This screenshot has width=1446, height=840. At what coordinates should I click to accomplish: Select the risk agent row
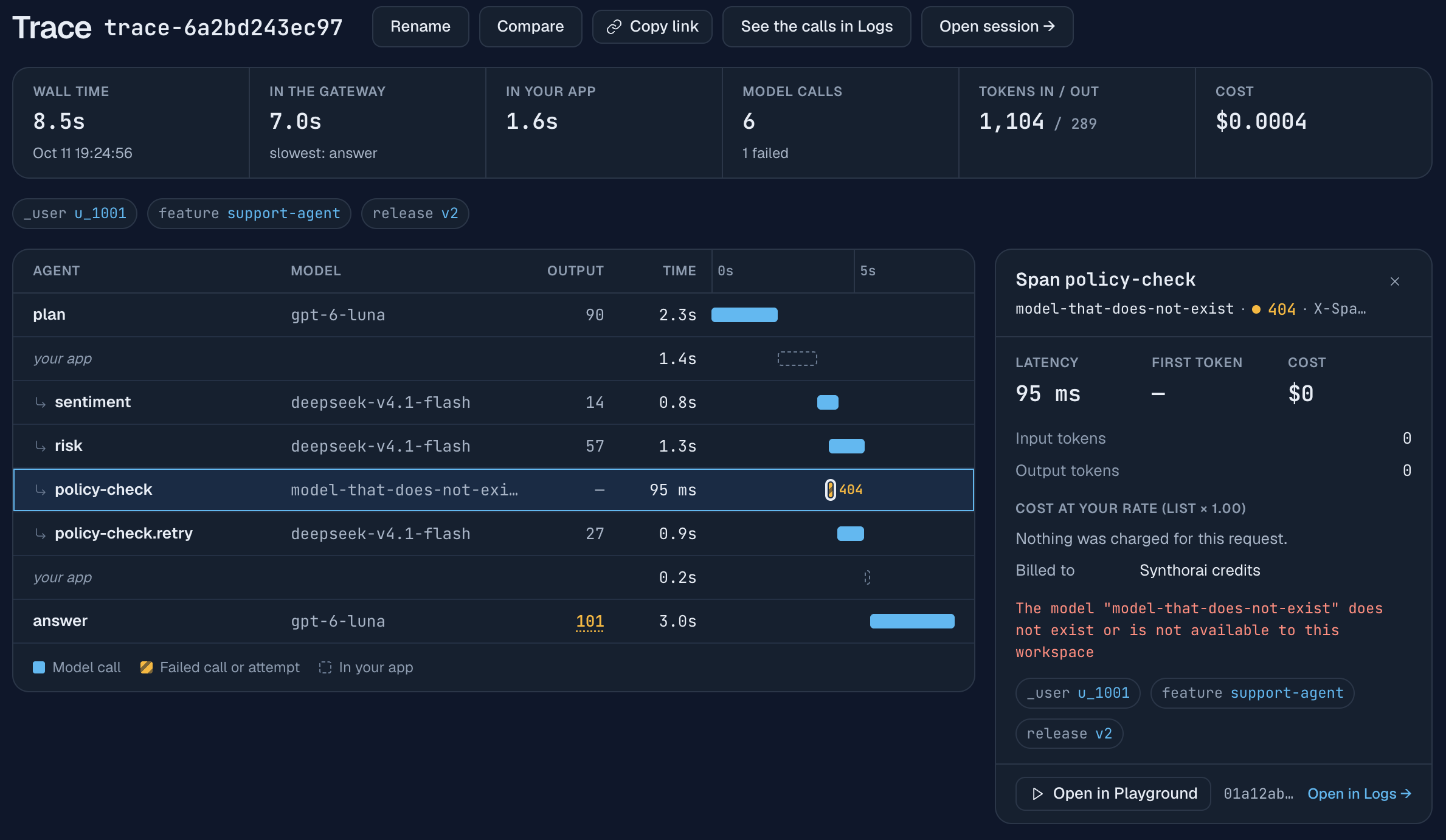tap(493, 446)
